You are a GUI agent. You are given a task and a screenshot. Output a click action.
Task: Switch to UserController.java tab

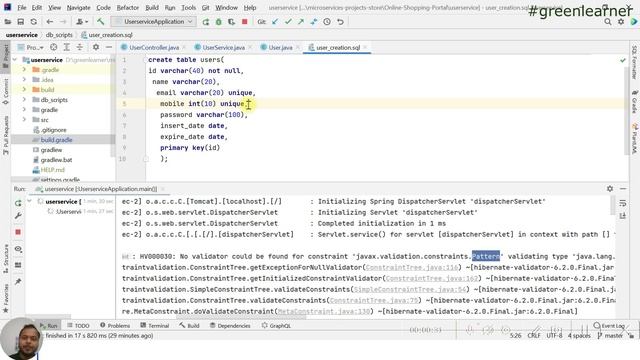click(x=154, y=47)
